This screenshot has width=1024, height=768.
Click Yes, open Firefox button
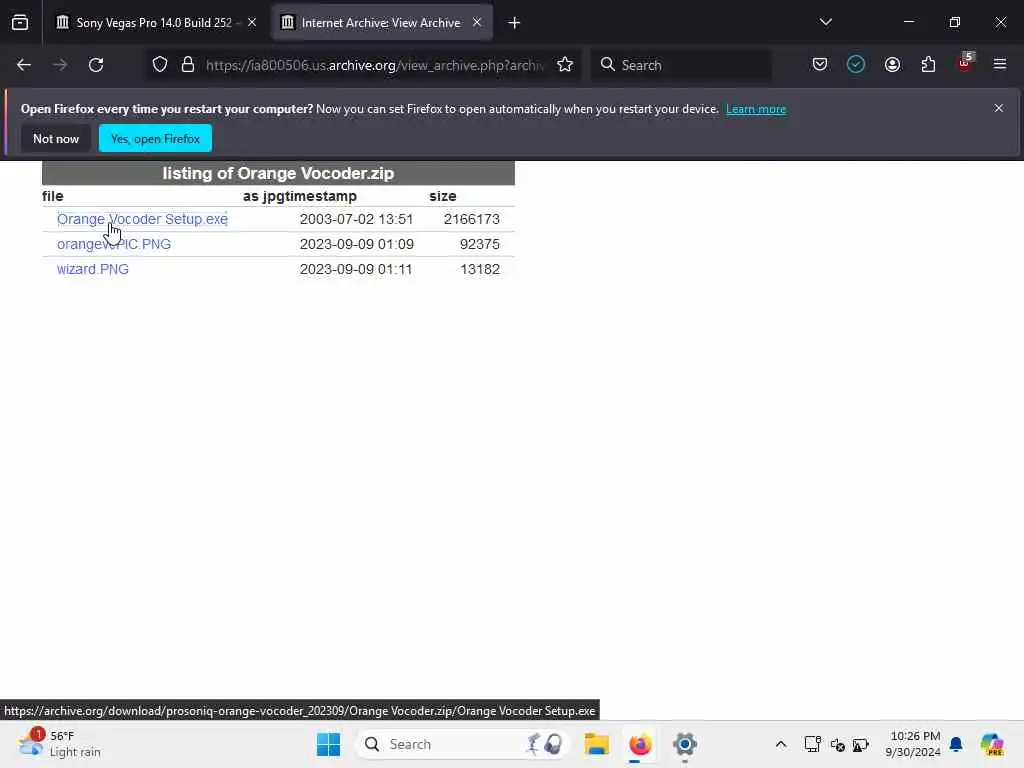[x=155, y=138]
